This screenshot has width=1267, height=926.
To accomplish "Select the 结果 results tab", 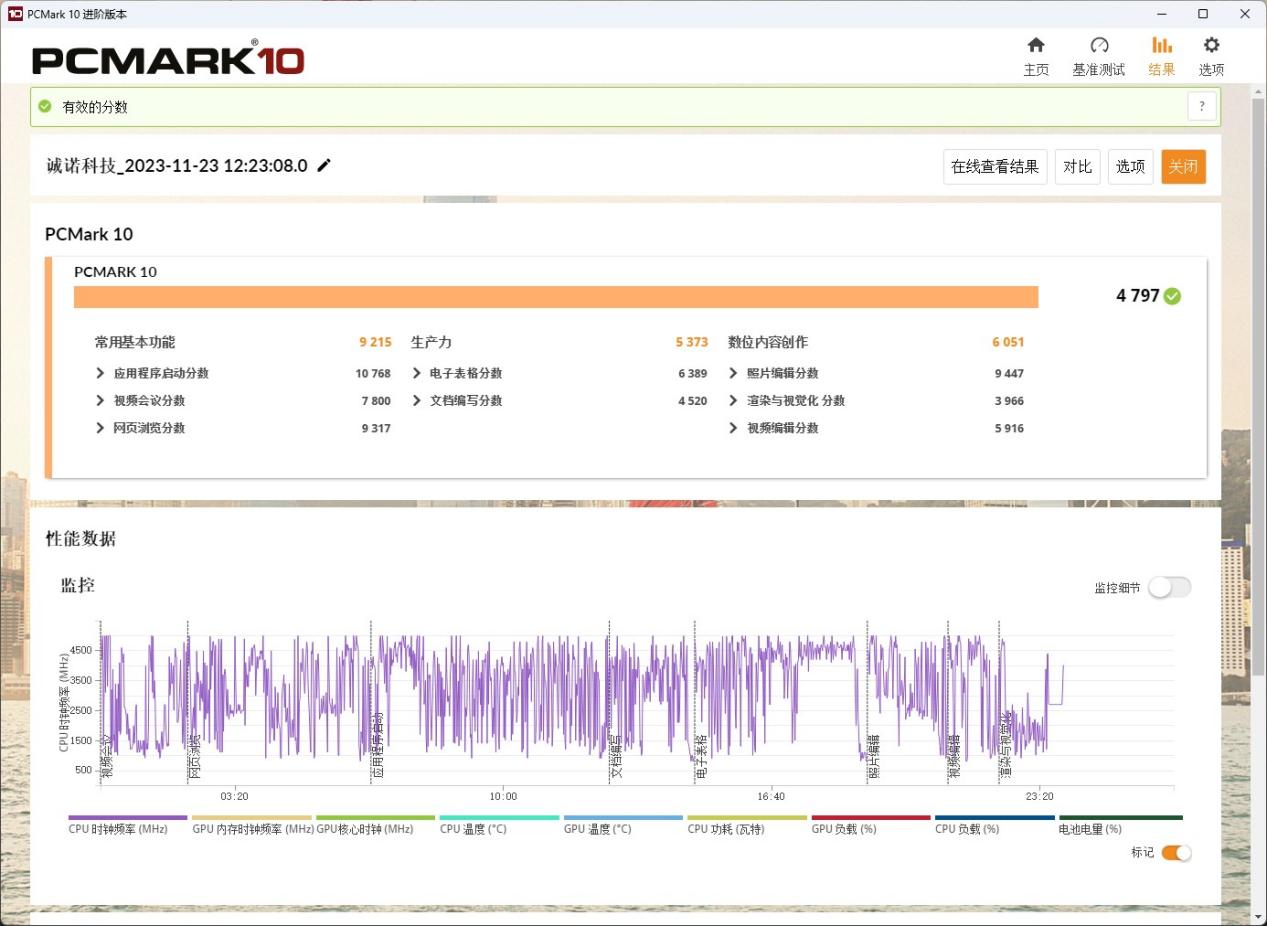I will click(x=1161, y=56).
